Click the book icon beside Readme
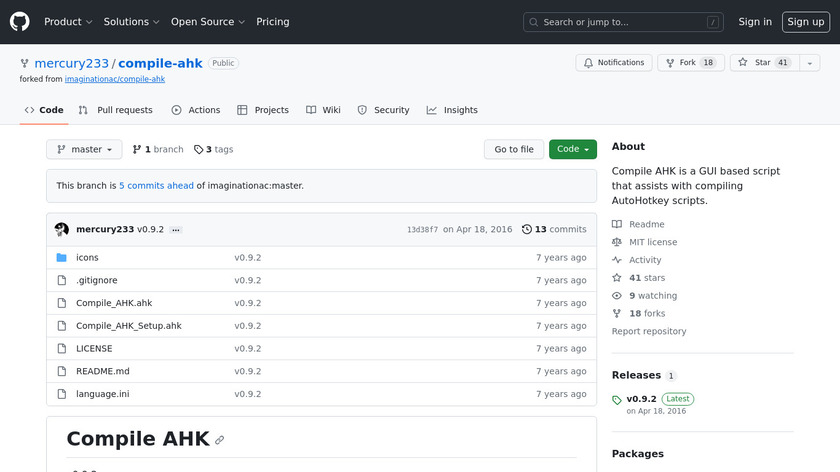The width and height of the screenshot is (840, 472). (x=617, y=224)
